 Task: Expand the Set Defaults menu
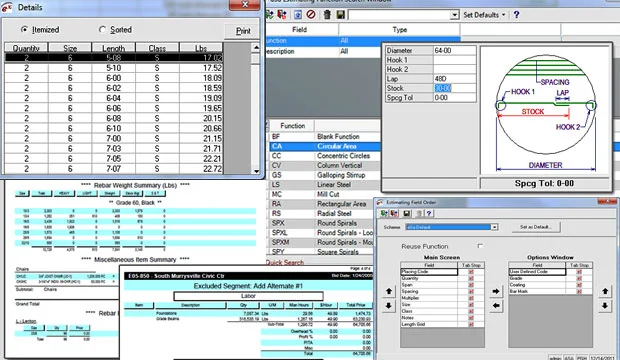click(x=484, y=15)
